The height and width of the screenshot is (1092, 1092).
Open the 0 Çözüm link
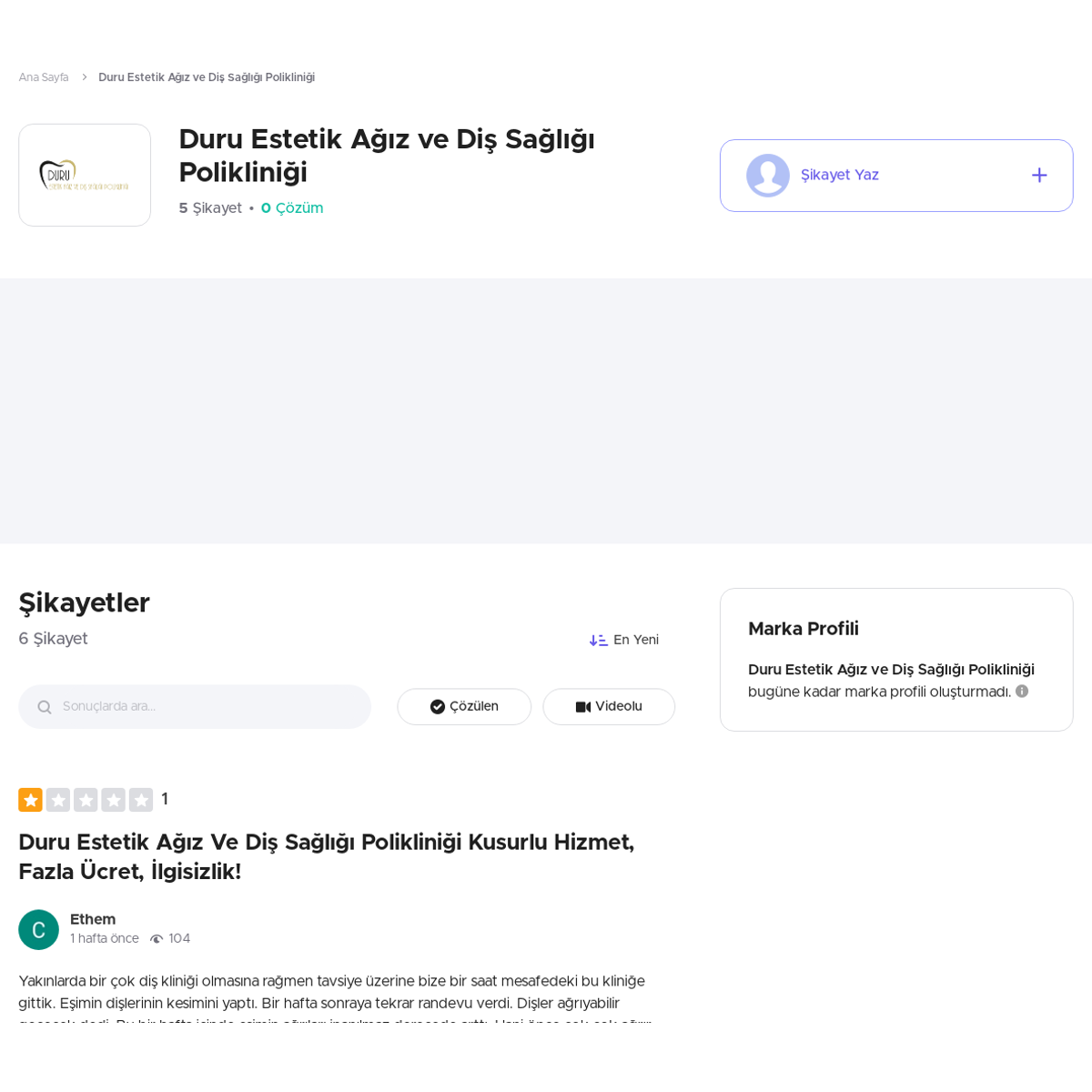[292, 208]
